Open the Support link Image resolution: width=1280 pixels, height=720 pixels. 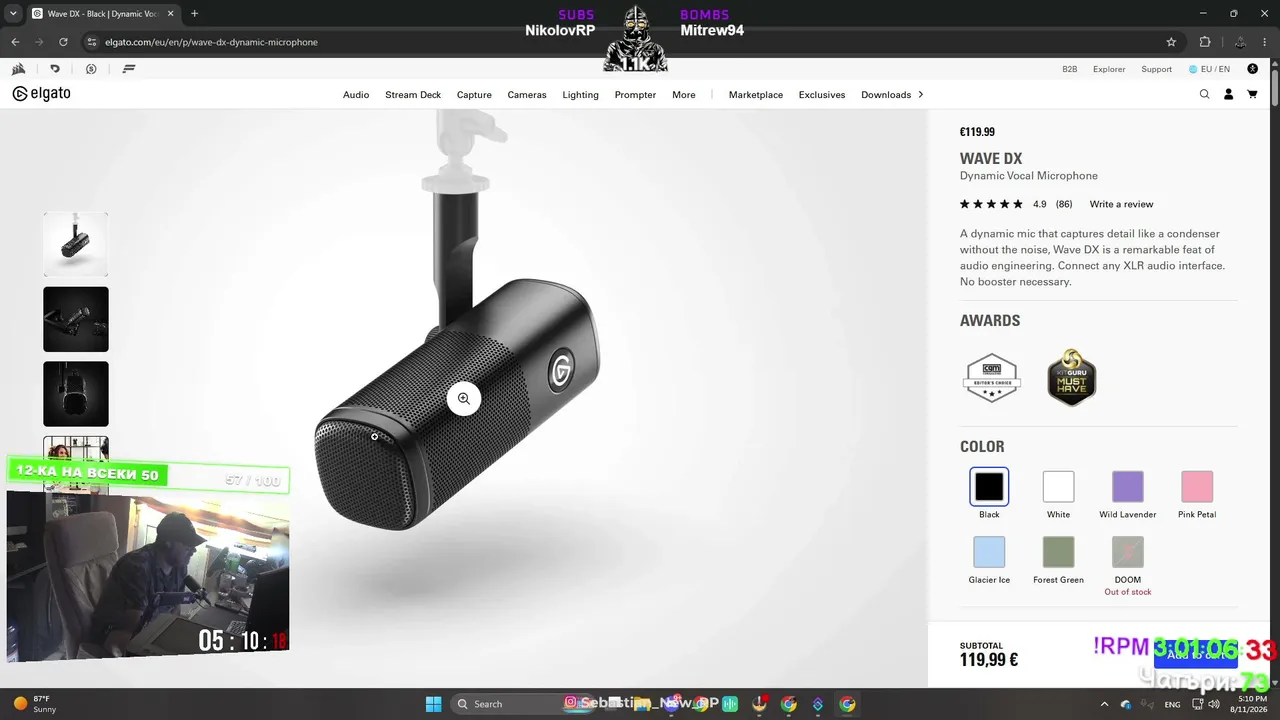tap(1157, 69)
